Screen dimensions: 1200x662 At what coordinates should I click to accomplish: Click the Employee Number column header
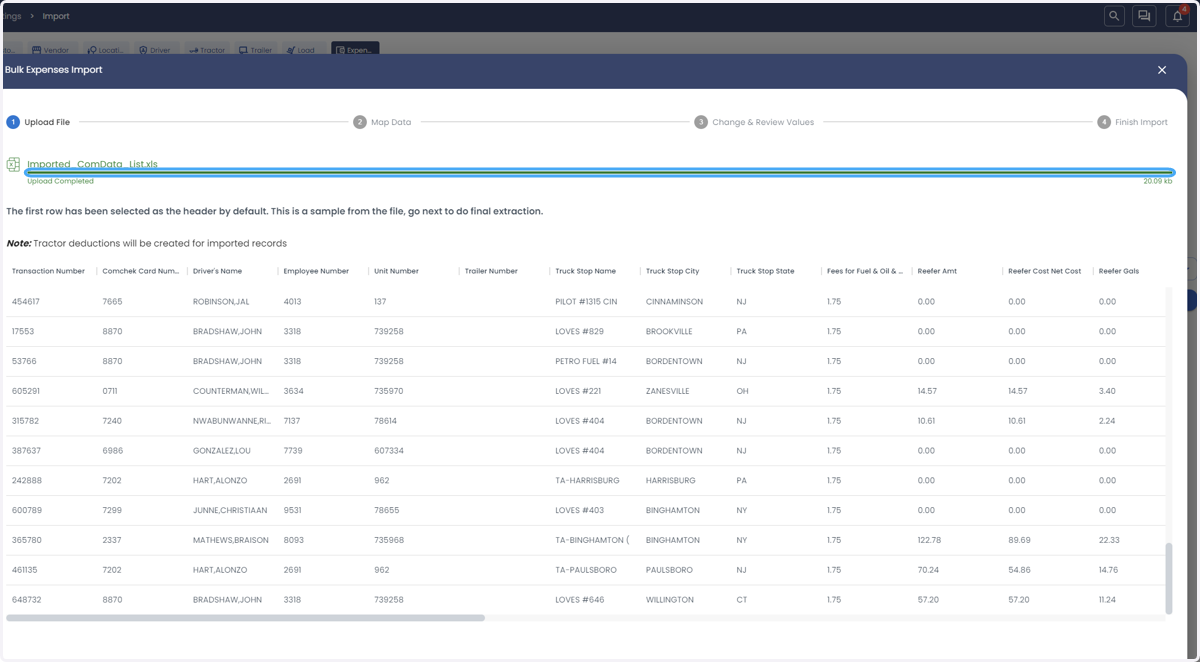pos(316,271)
